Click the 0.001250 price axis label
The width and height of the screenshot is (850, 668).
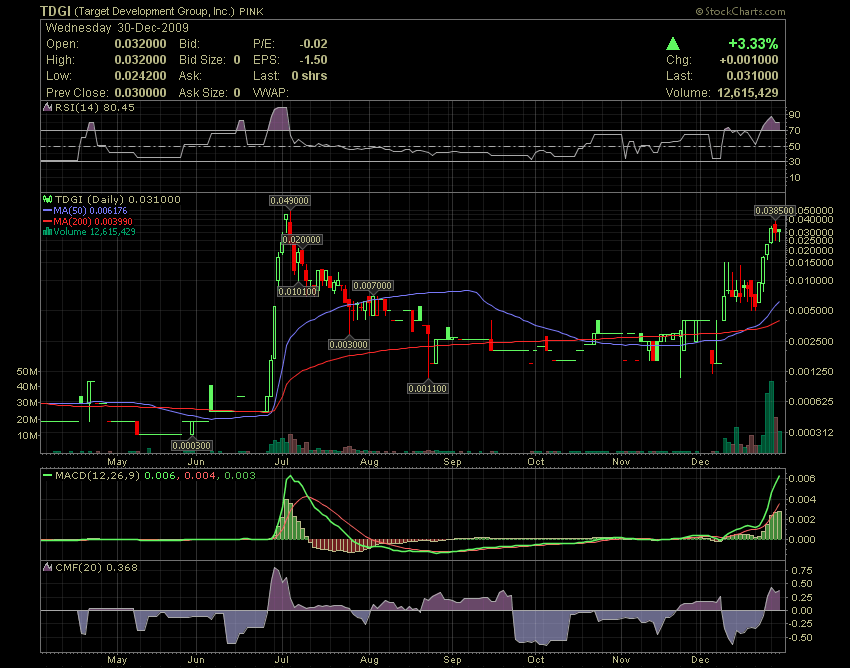pos(810,371)
